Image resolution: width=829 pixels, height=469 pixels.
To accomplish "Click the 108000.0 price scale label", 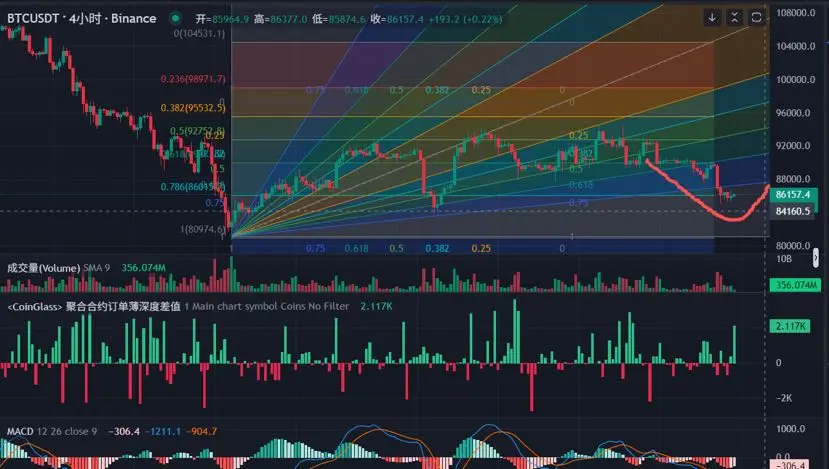I will point(796,13).
